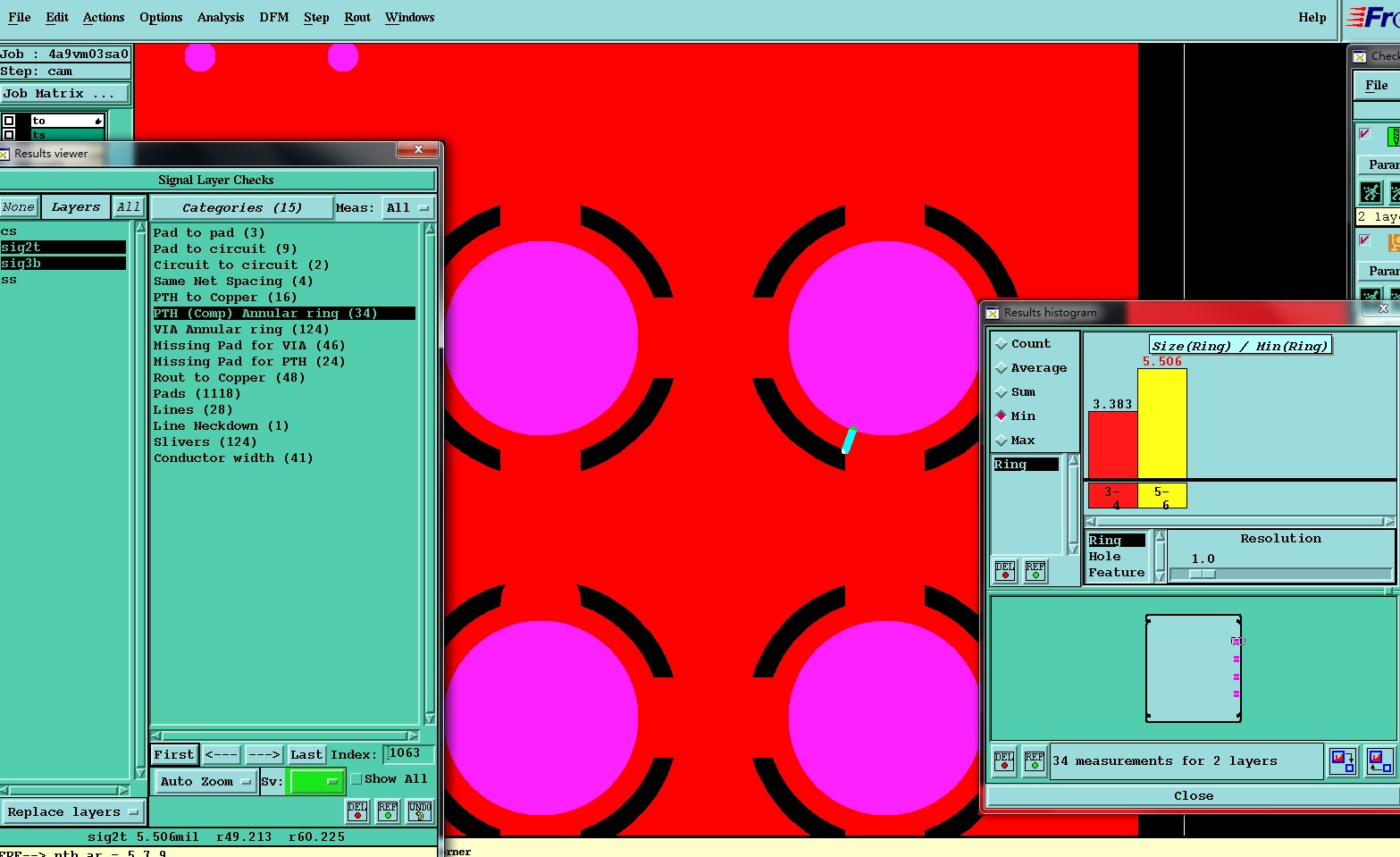Screen dimensions: 1400x857
Task: Click REF icon beside measurements status
Action: pyautogui.click(x=1035, y=761)
